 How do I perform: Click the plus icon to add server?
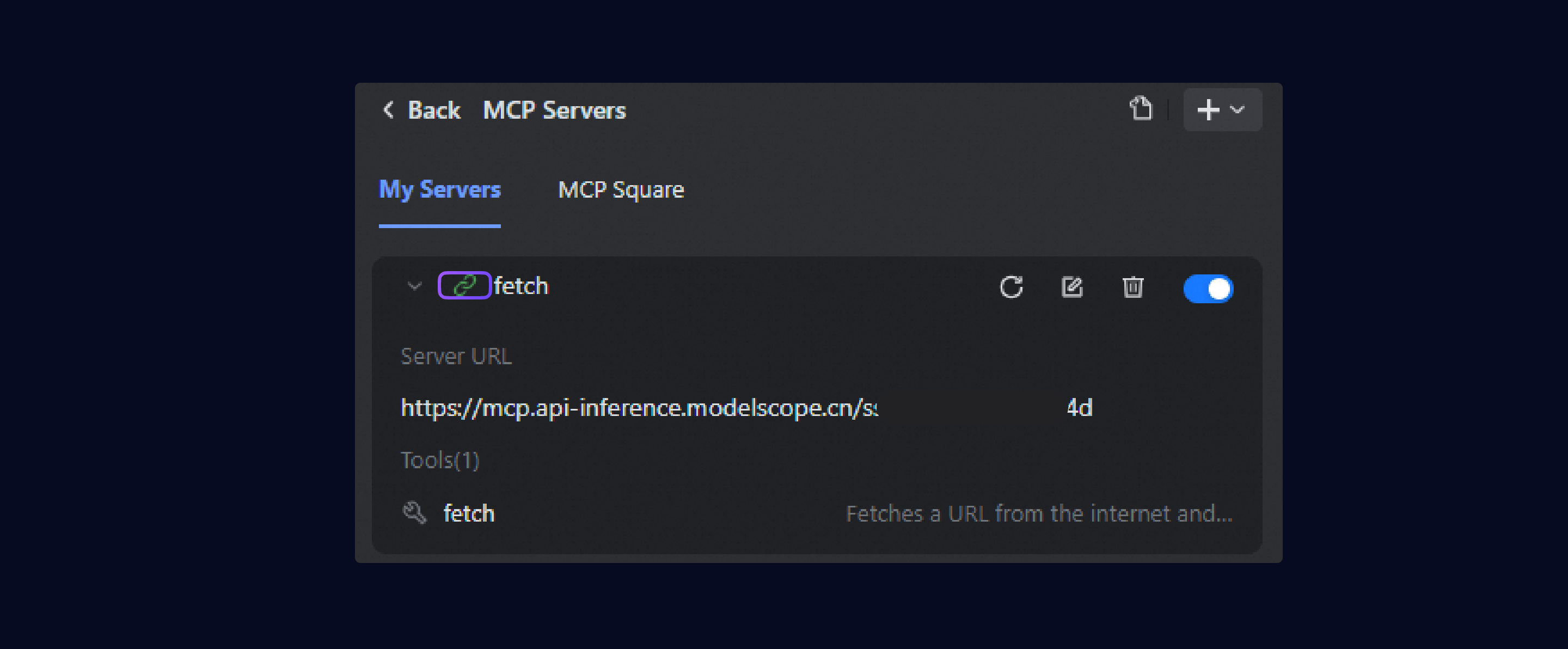point(1208,110)
